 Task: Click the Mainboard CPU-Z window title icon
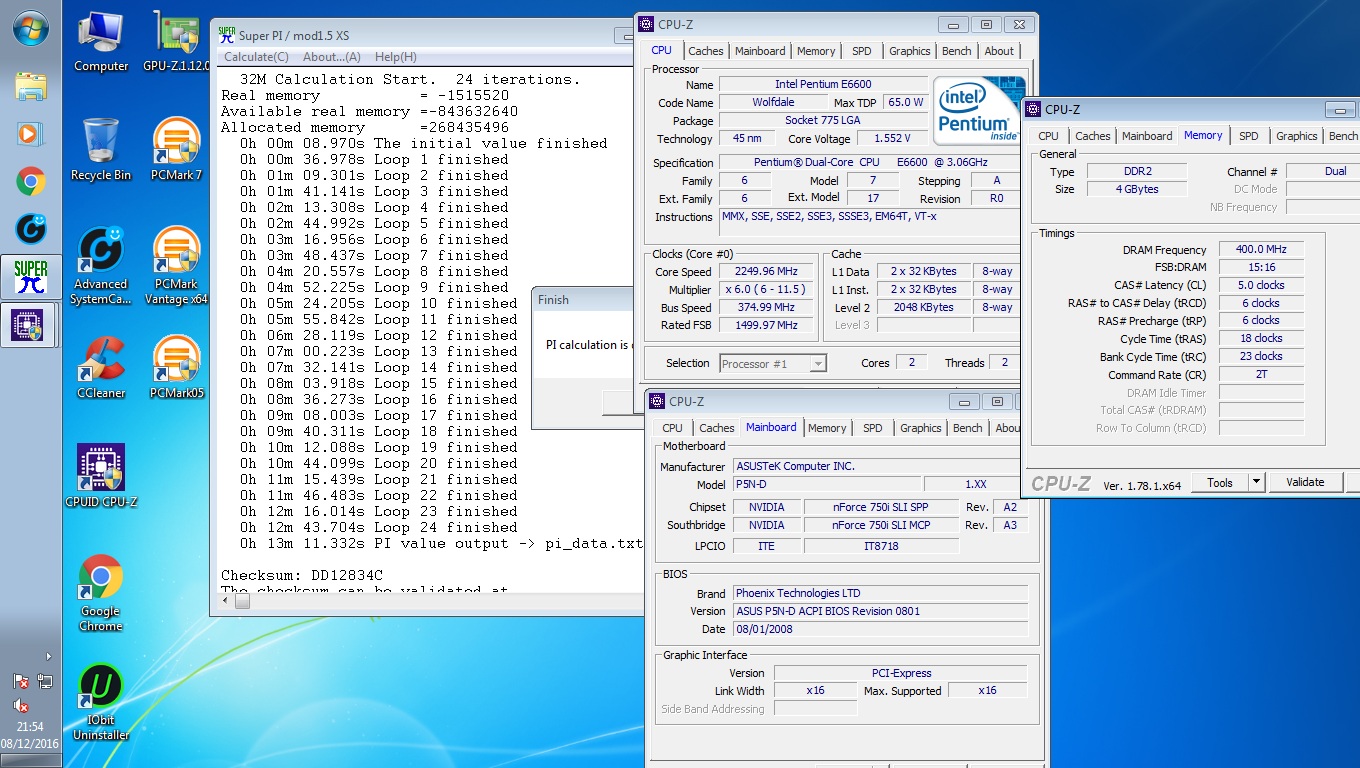pyautogui.click(x=657, y=401)
